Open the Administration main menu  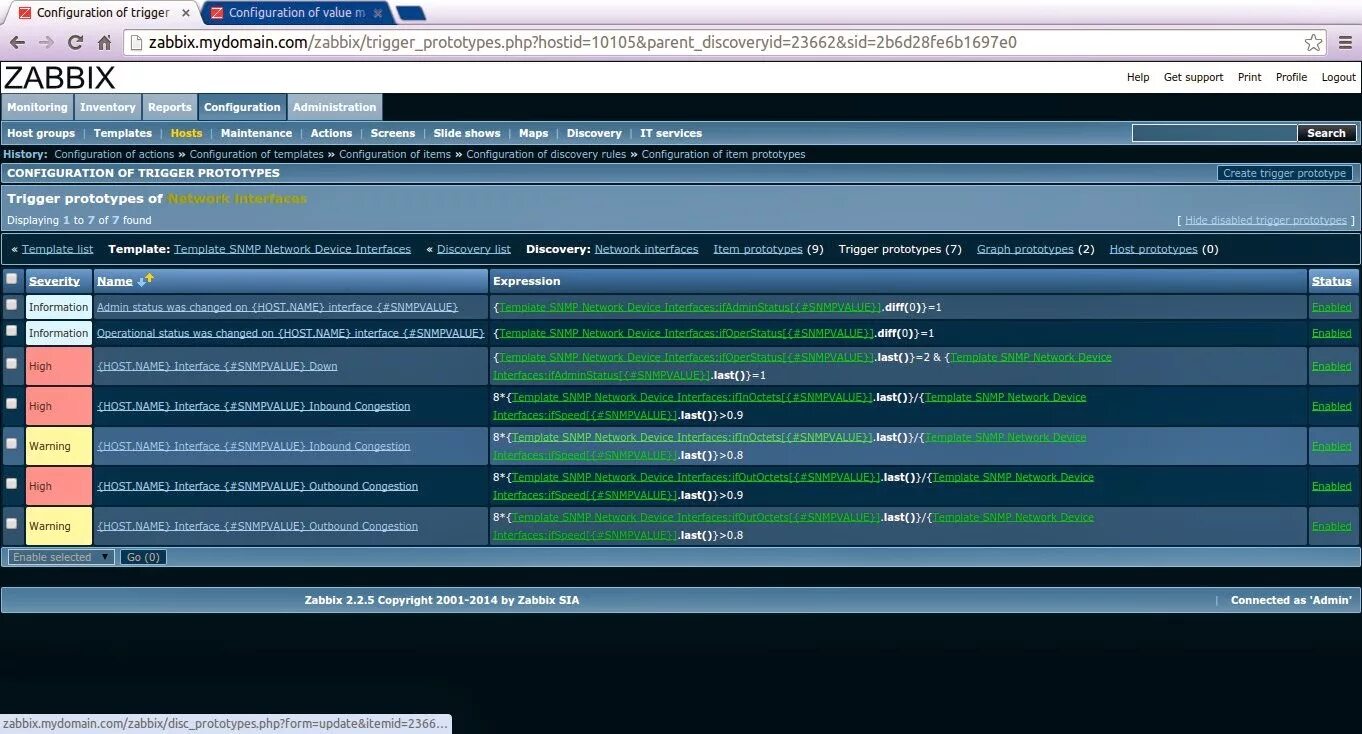coord(334,107)
